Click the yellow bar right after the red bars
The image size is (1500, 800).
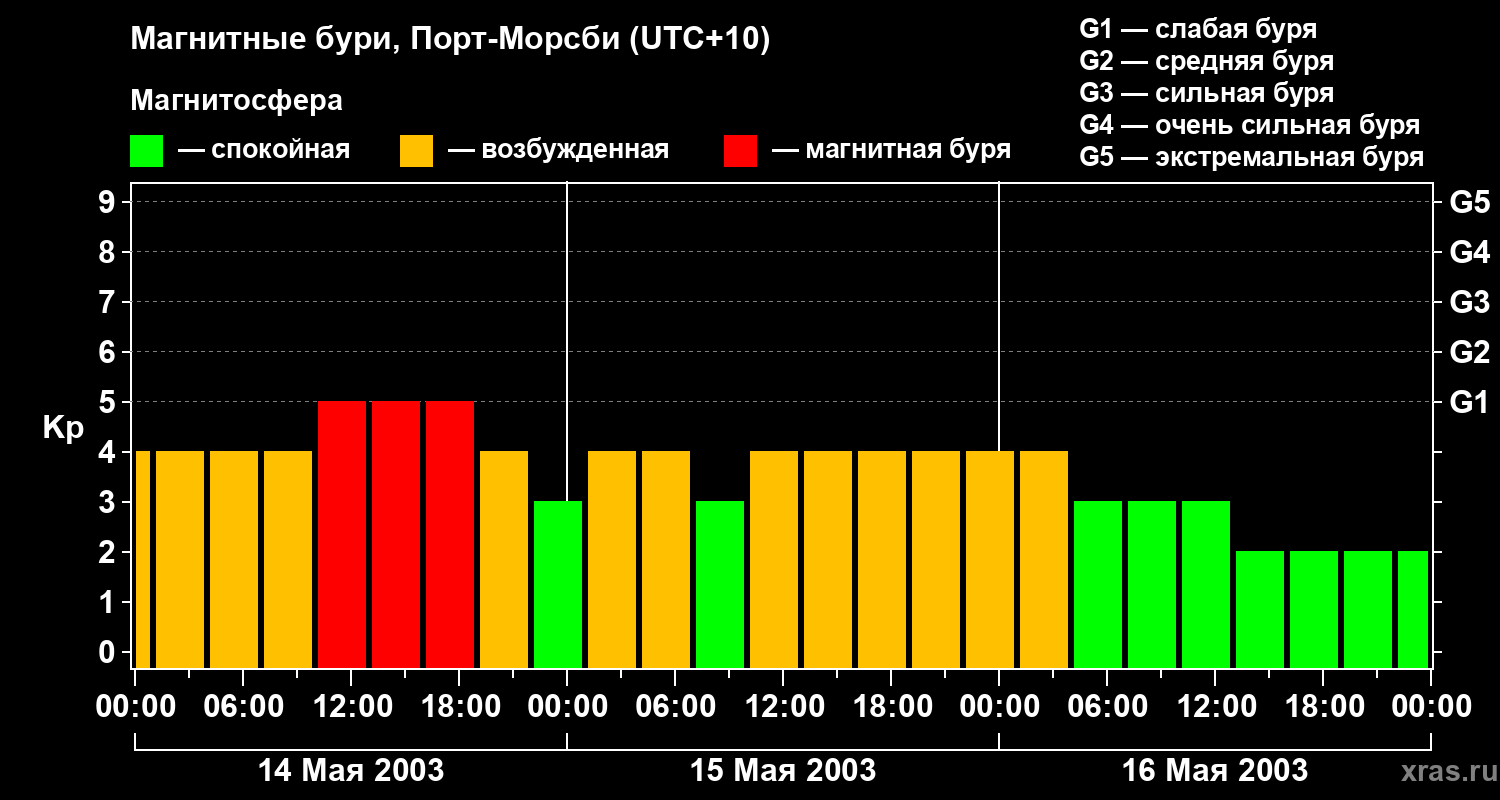point(504,559)
